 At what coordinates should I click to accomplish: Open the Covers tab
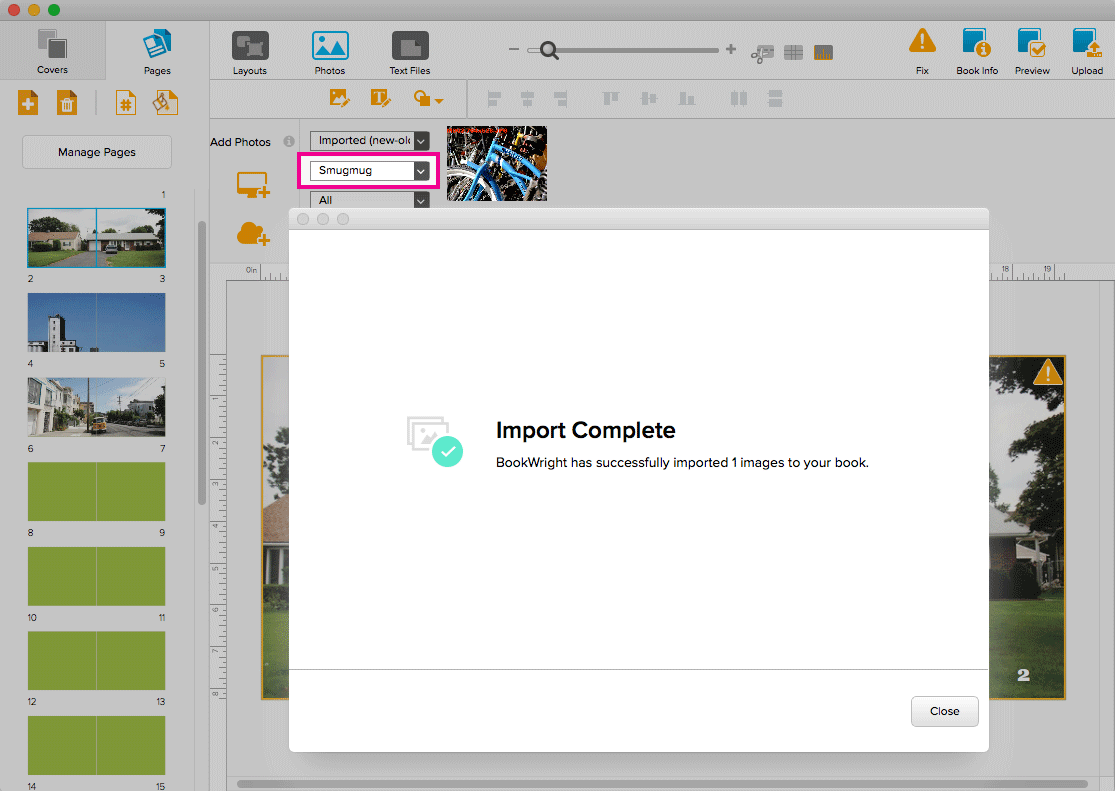pyautogui.click(x=52, y=51)
